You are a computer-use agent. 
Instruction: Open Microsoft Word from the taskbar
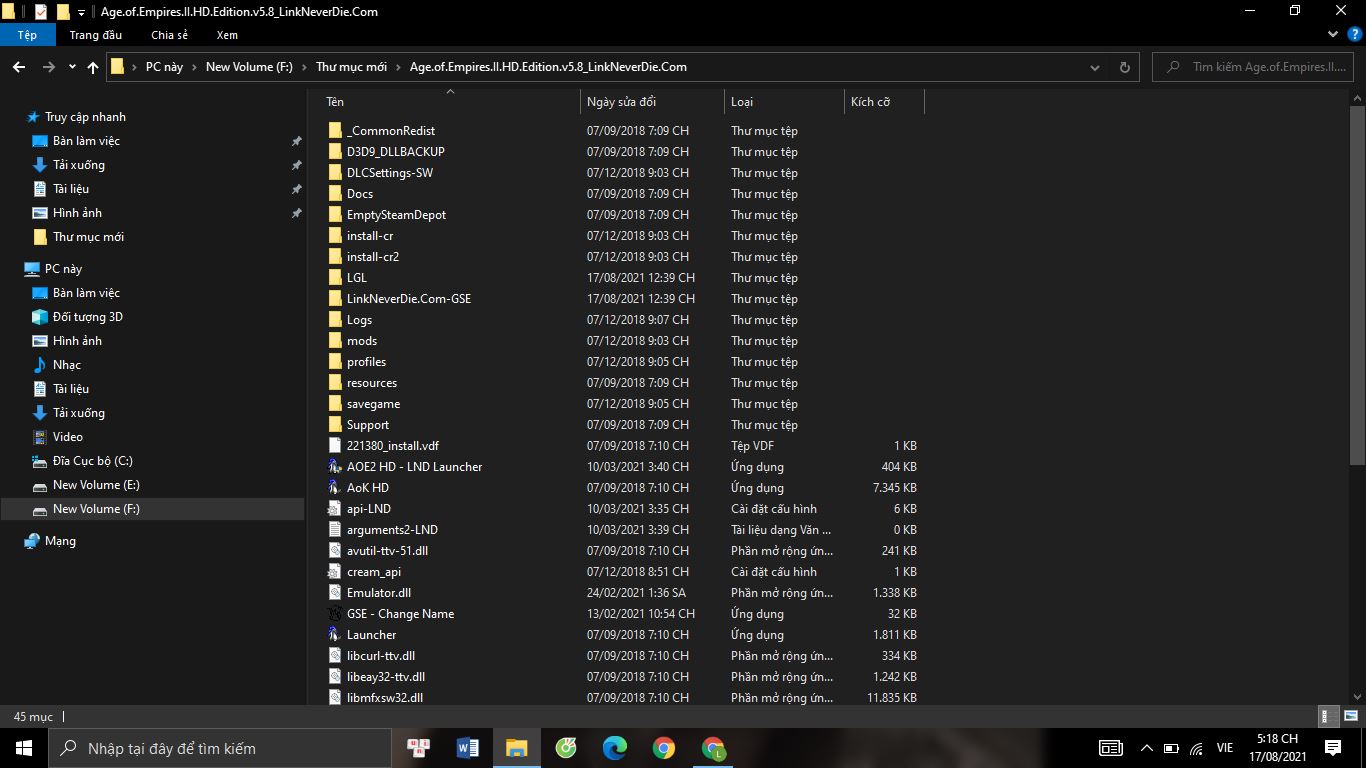[467, 748]
